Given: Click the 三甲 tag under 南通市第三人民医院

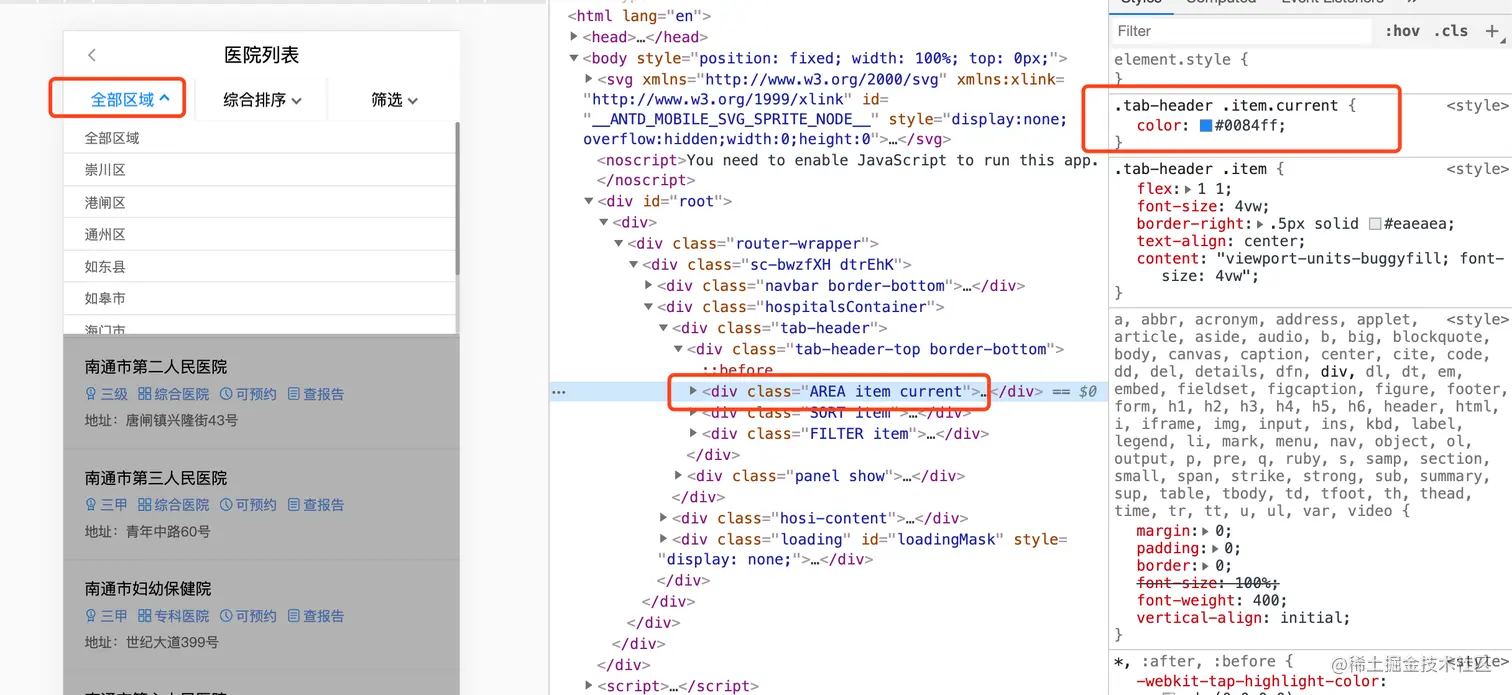Looking at the screenshot, I should [x=107, y=505].
